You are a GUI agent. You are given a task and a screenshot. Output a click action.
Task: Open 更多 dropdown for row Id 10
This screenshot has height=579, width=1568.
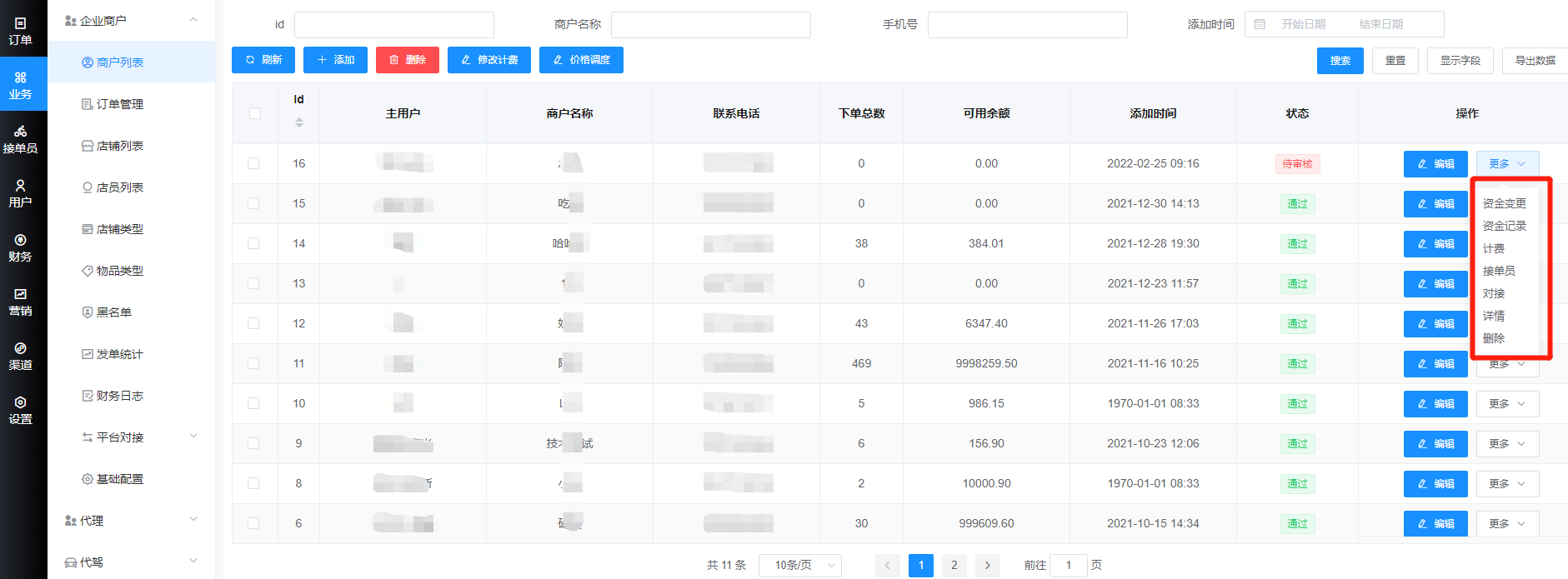[x=1506, y=404]
